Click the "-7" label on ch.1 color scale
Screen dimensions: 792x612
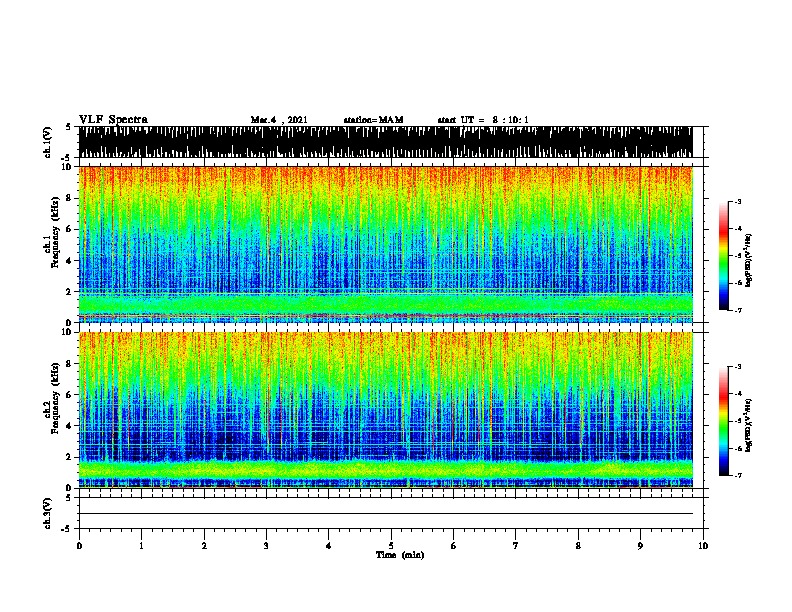coord(738,310)
